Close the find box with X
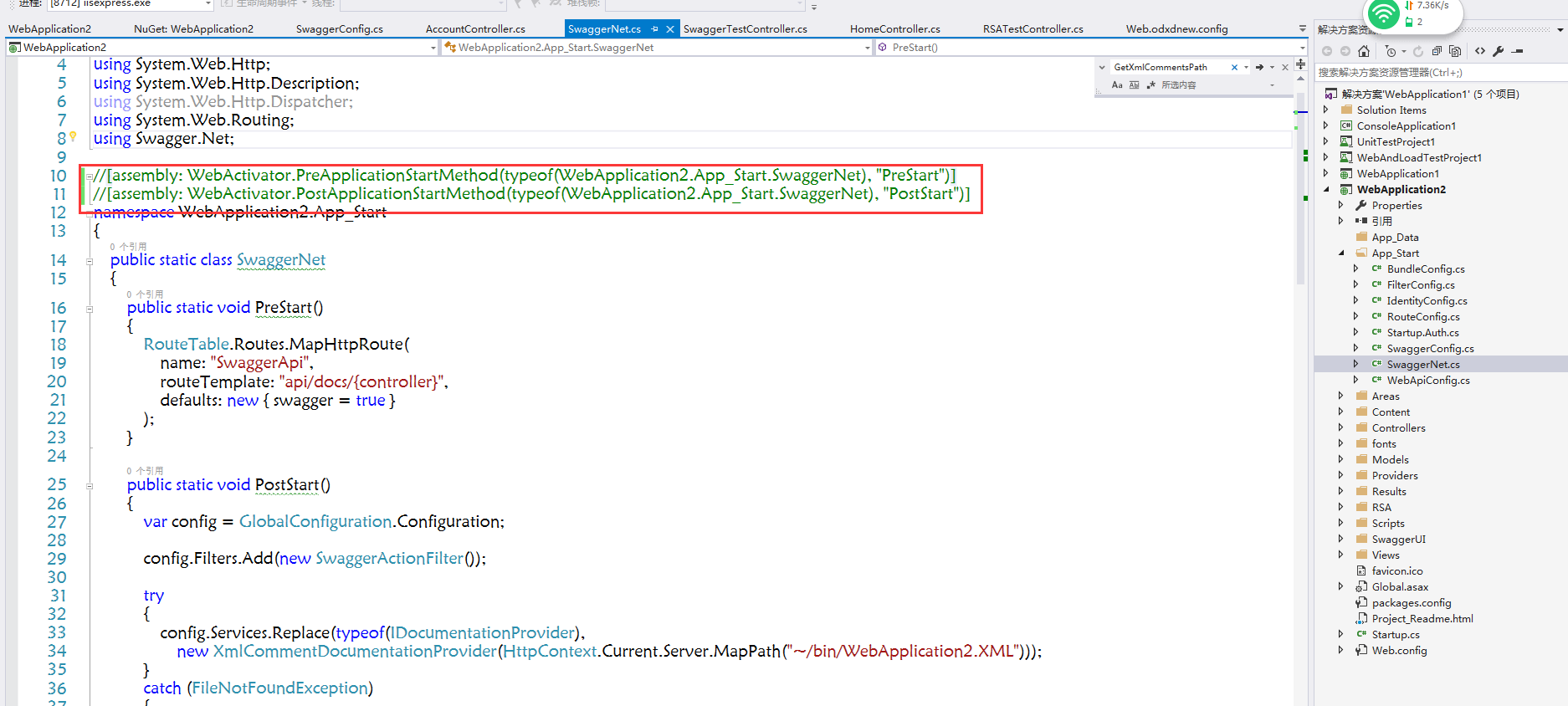1568x706 pixels. (x=1285, y=67)
